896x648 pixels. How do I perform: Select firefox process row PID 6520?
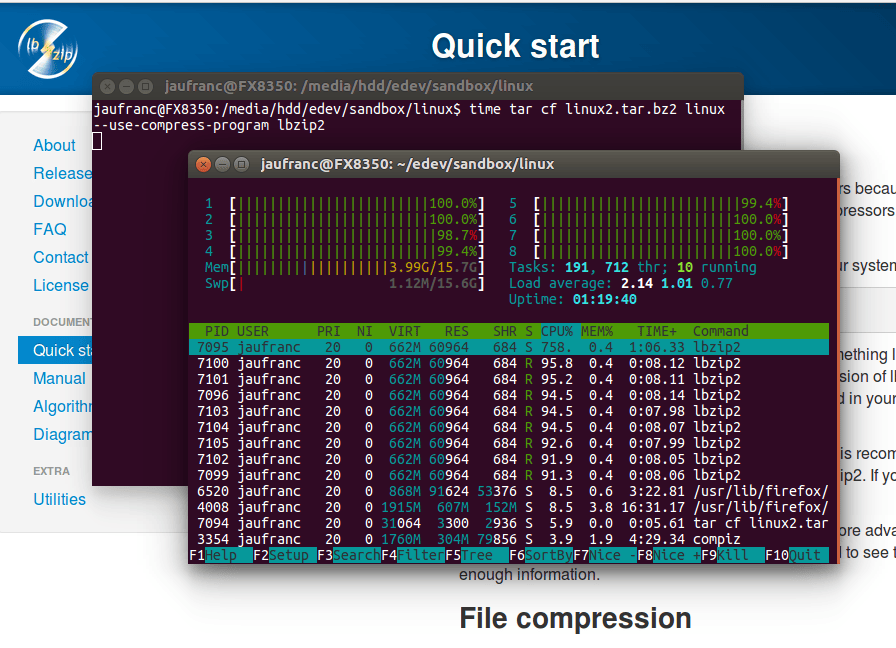509,491
